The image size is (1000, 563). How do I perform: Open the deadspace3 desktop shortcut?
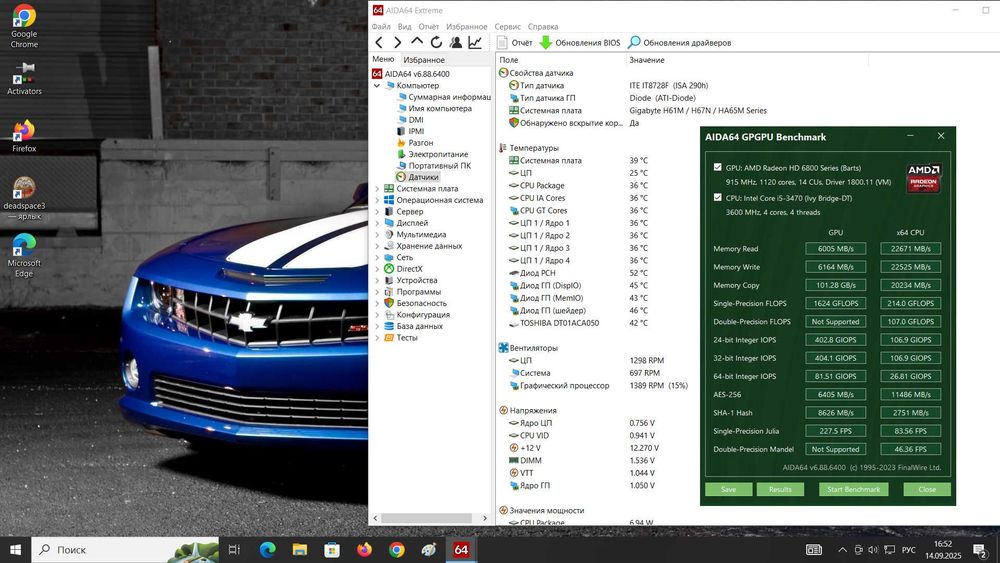point(24,198)
